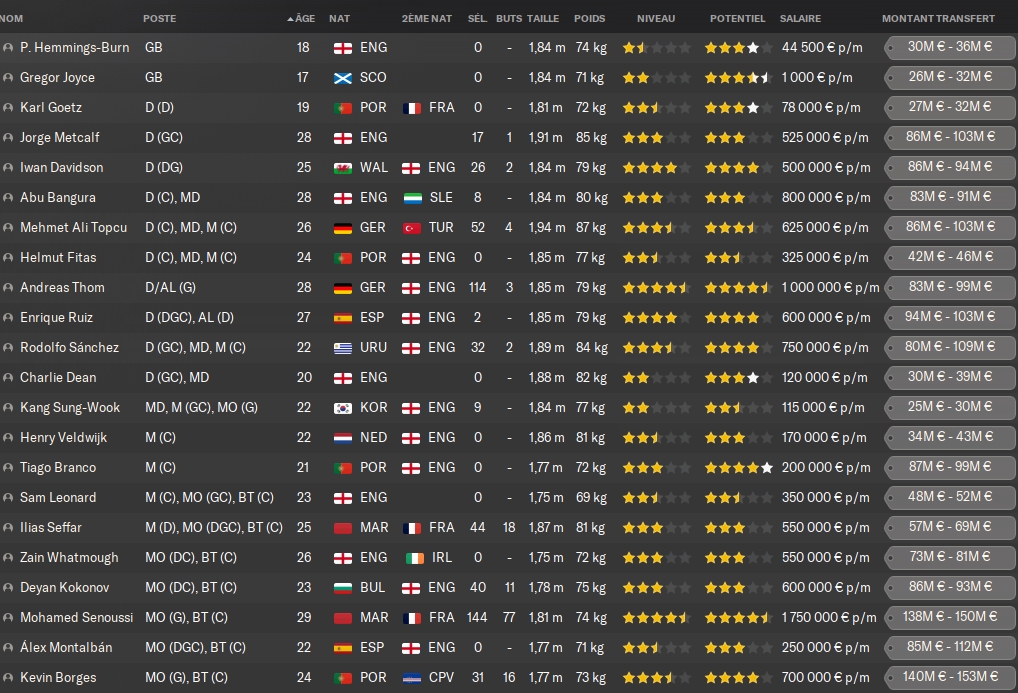1018x693 pixels.
Task: Click the person icon beside Henry Veldwijk
Action: point(8,437)
